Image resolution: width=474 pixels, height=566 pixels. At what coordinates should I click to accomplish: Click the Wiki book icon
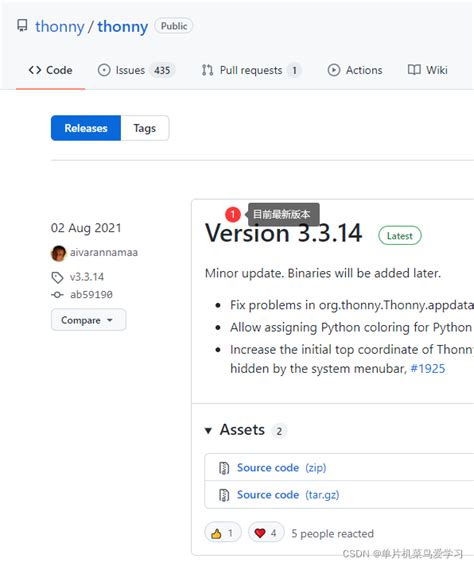pos(414,70)
